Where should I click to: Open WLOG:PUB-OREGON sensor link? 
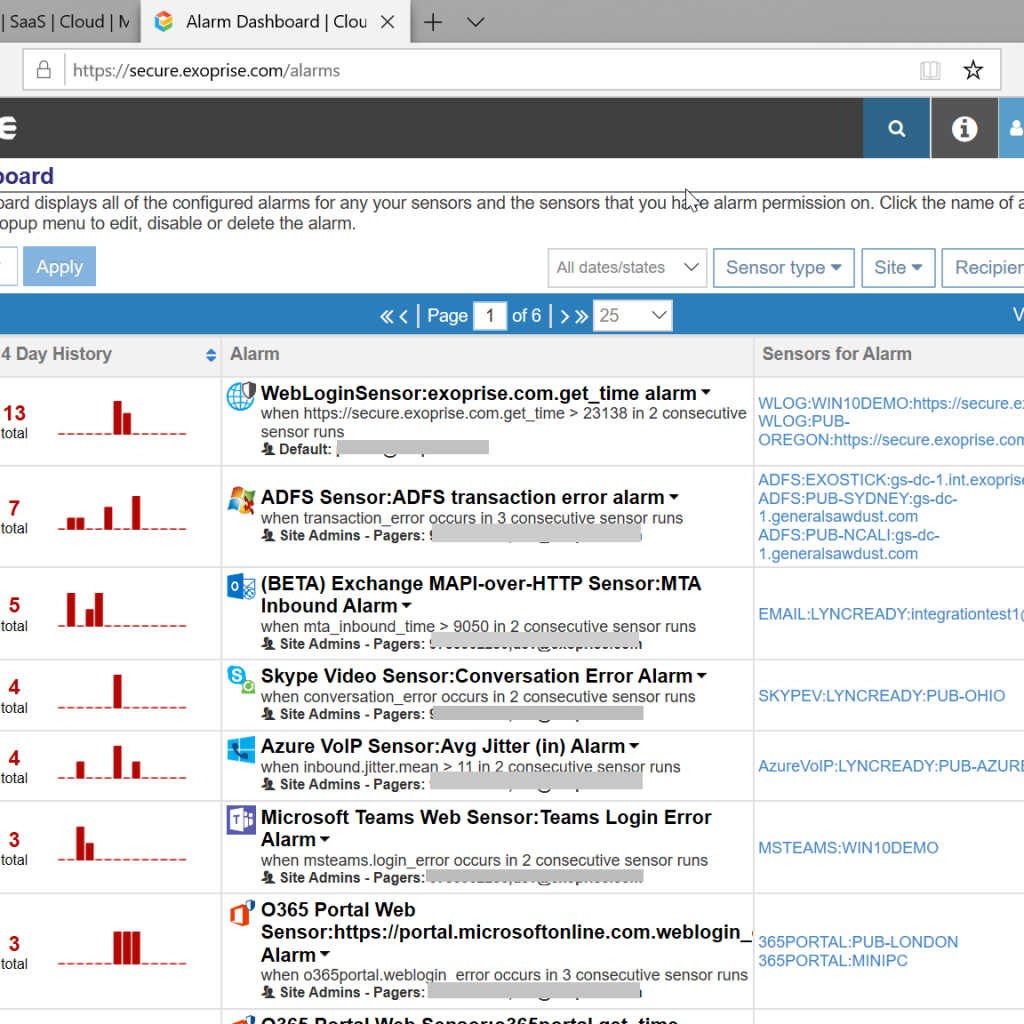(891, 431)
